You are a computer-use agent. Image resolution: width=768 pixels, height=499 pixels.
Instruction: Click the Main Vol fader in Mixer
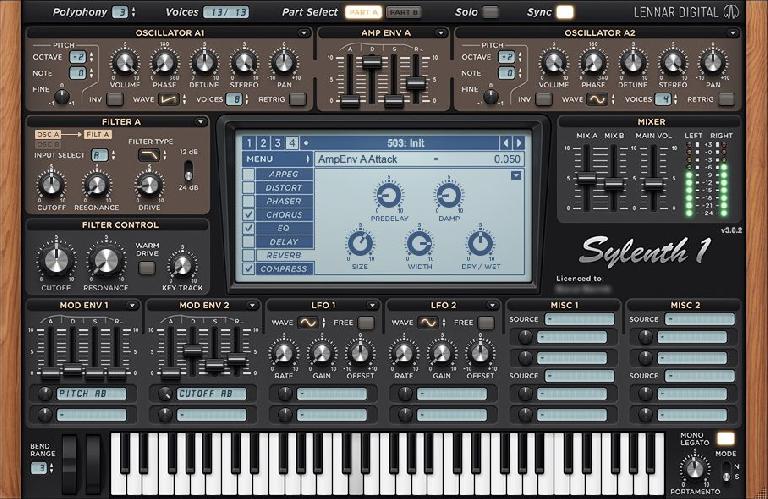[653, 184]
